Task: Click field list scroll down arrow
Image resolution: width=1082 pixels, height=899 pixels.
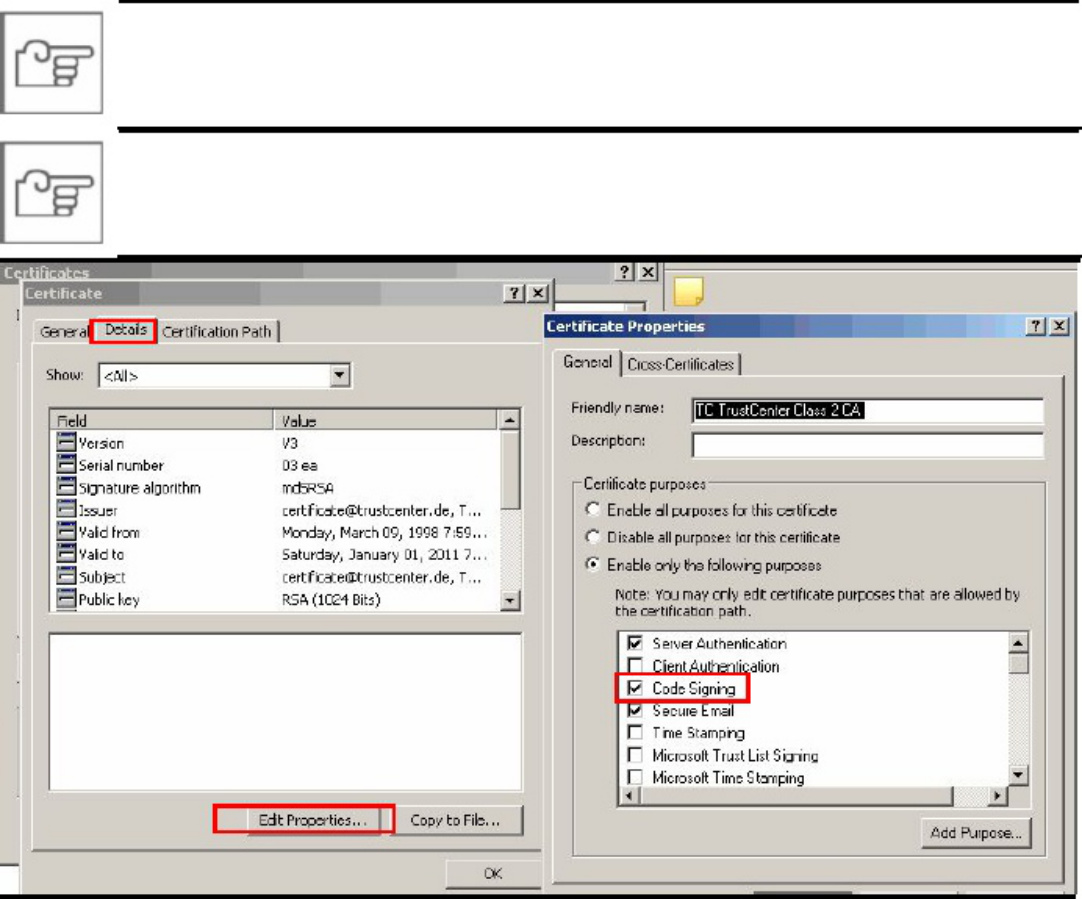Action: coord(509,600)
